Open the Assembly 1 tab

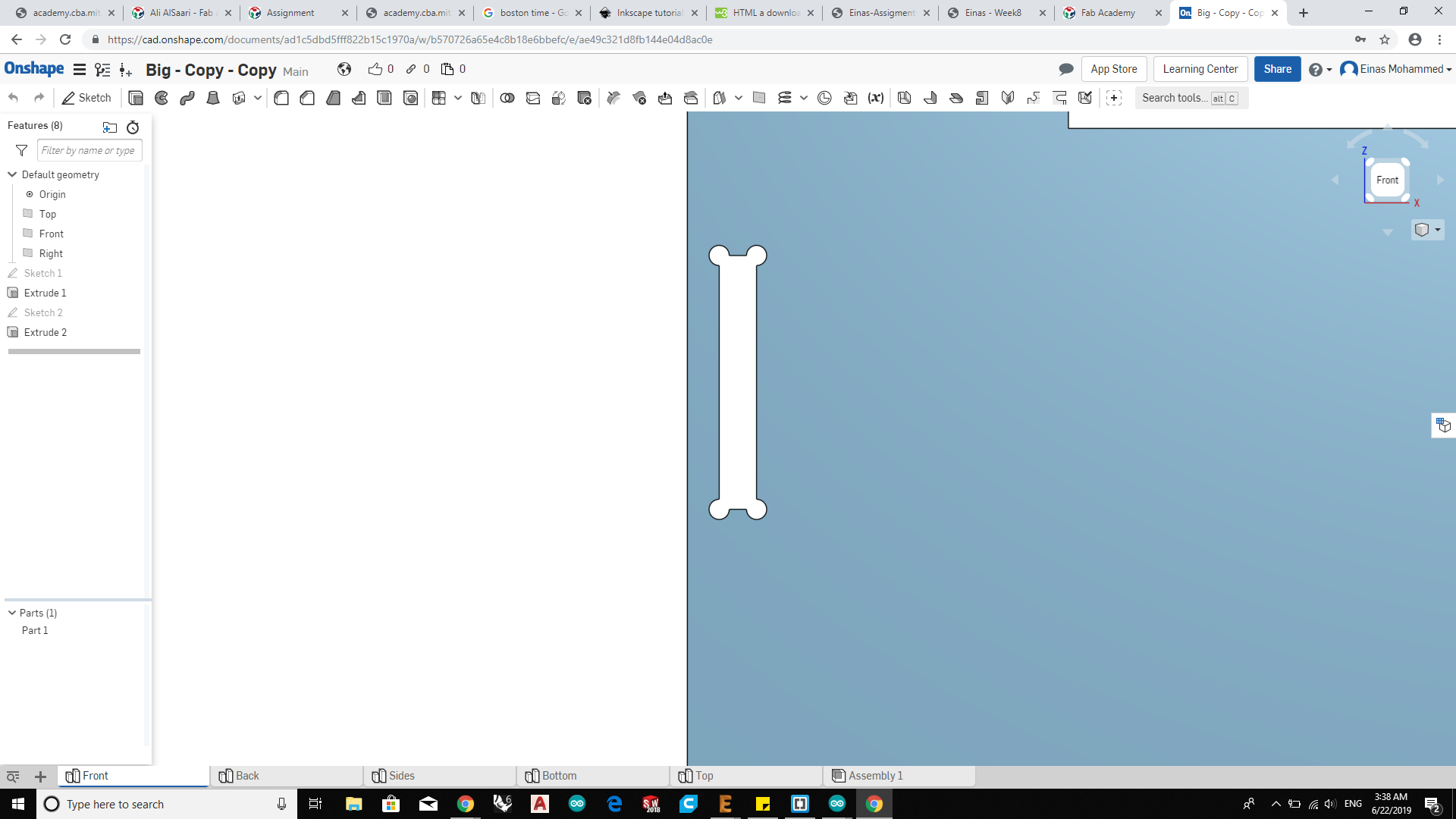875,776
